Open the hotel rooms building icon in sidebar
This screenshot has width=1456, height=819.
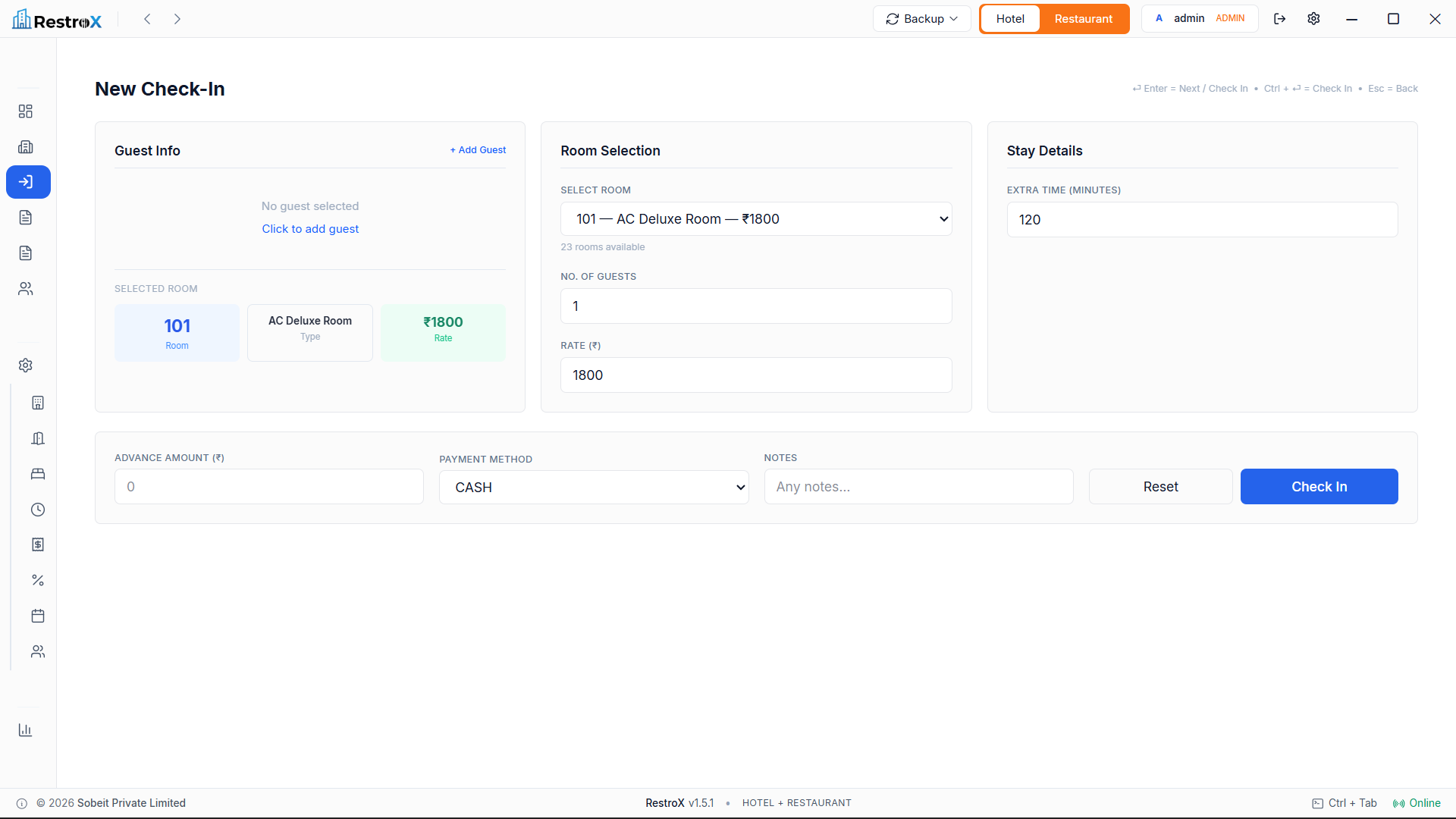[26, 147]
